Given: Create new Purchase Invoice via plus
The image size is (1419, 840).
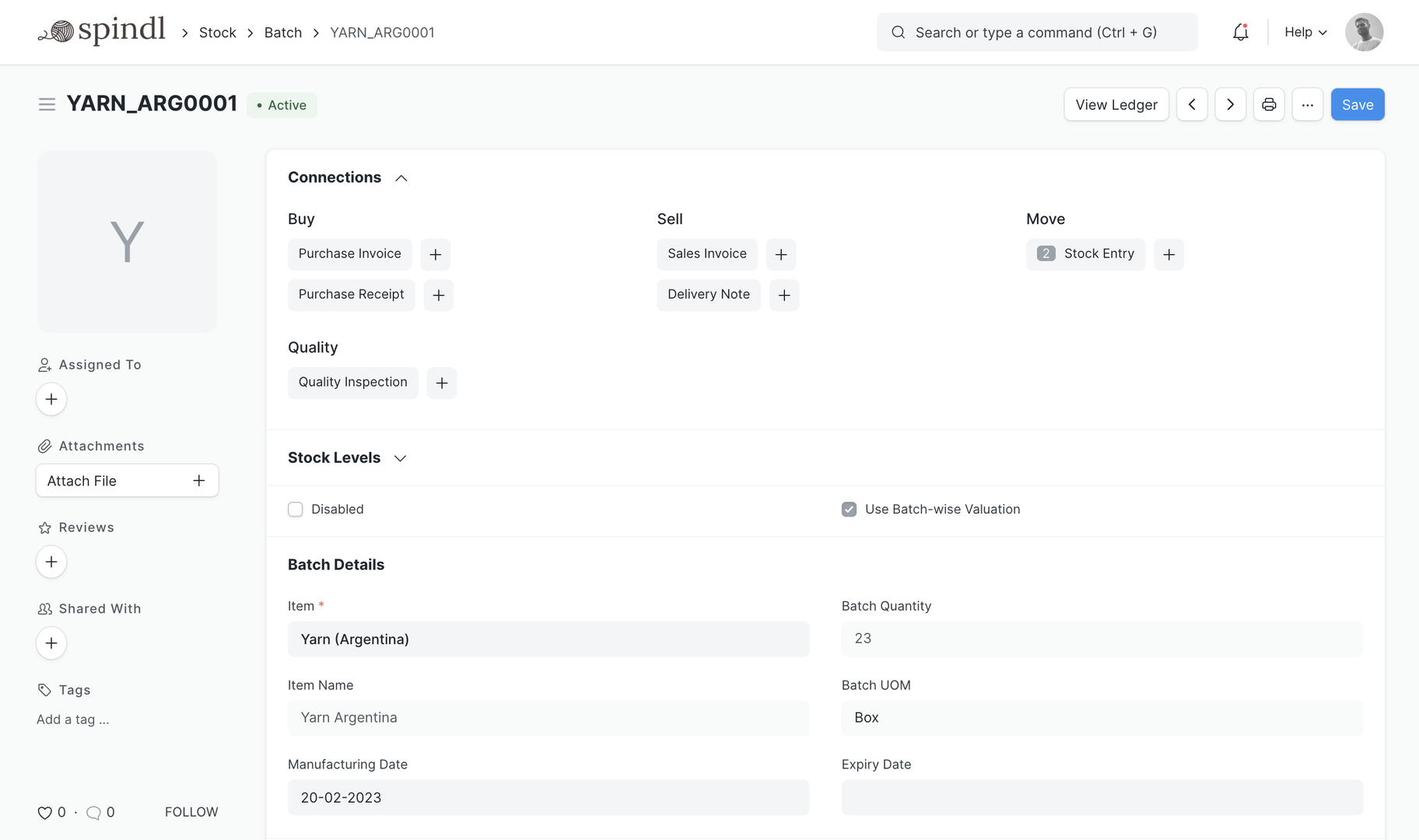Looking at the screenshot, I should 436,254.
